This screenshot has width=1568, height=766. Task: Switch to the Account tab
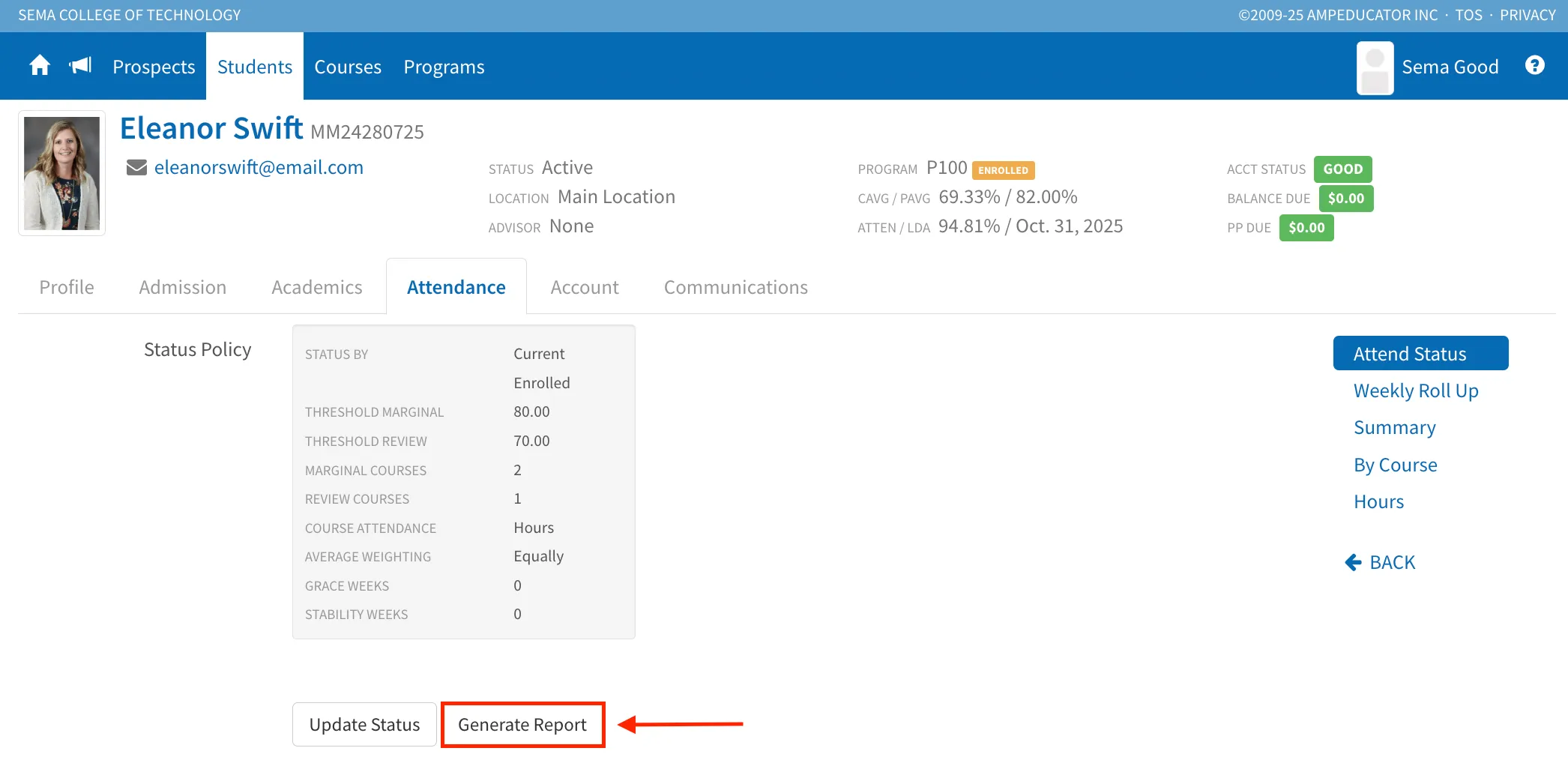[585, 287]
